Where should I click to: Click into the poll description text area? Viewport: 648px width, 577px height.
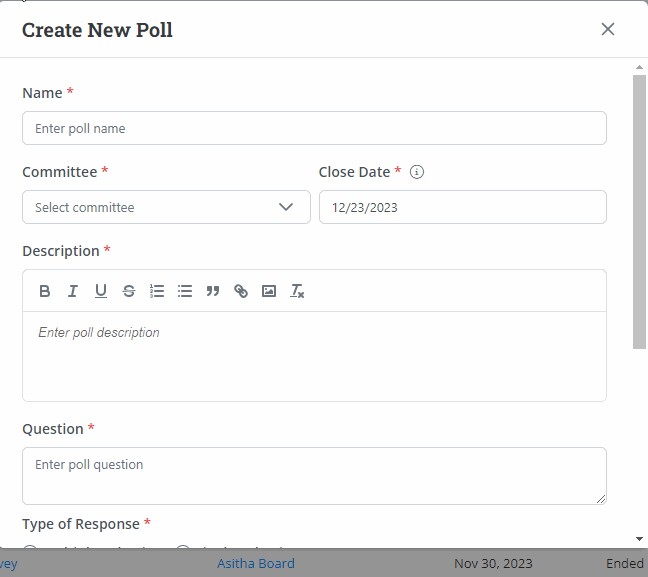(x=314, y=355)
